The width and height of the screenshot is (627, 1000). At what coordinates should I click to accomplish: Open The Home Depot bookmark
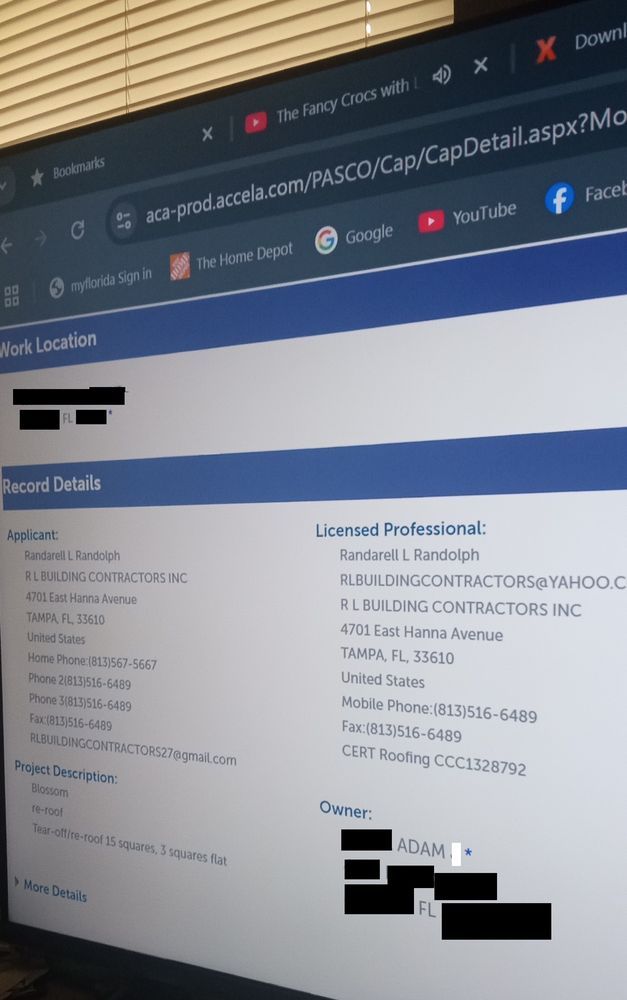[232, 260]
